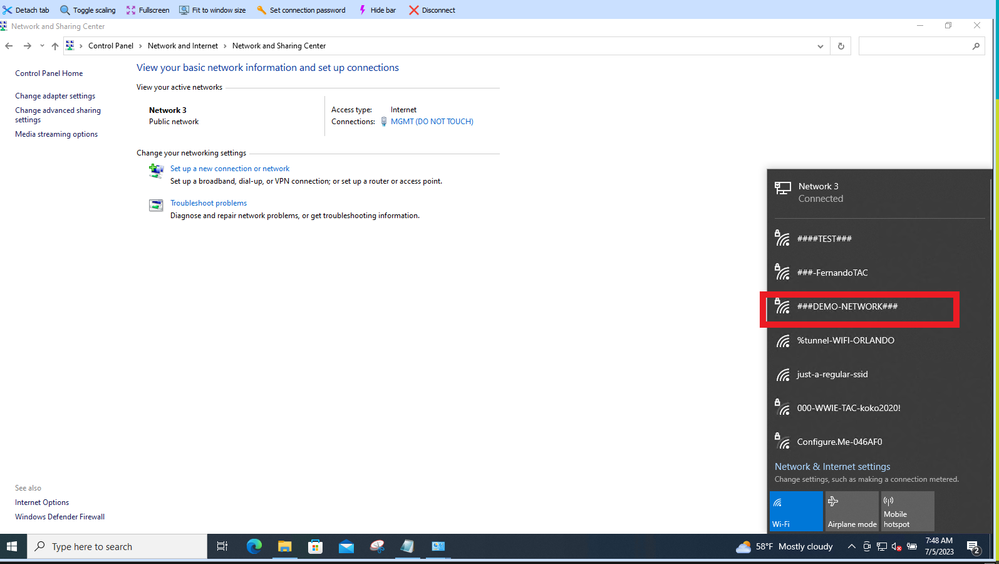Show hidden system tray icons
Image resolution: width=999 pixels, height=564 pixels.
click(x=852, y=547)
